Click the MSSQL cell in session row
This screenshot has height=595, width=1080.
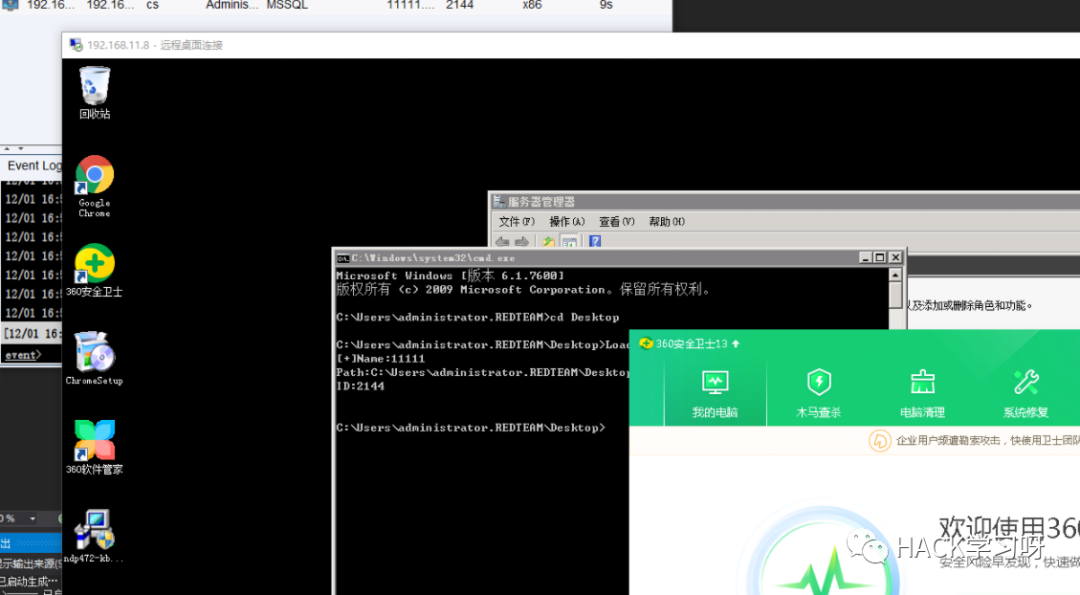pos(287,6)
